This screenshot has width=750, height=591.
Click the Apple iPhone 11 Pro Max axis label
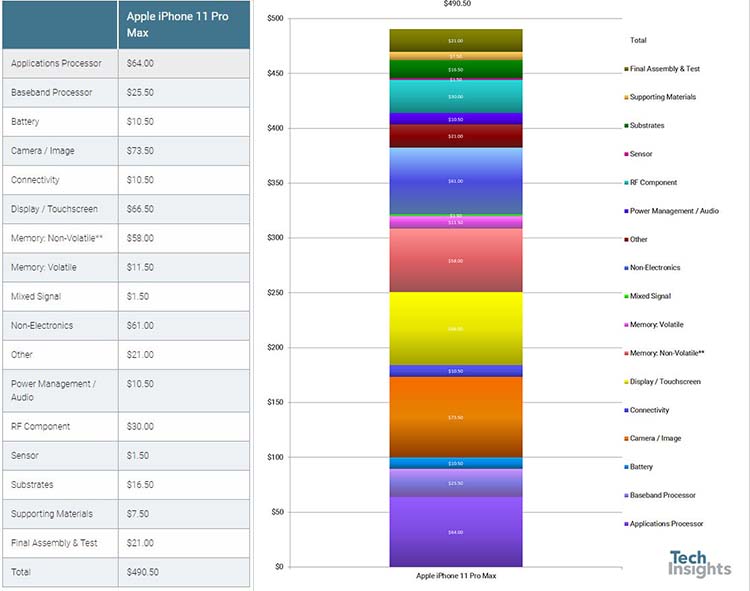(456, 576)
